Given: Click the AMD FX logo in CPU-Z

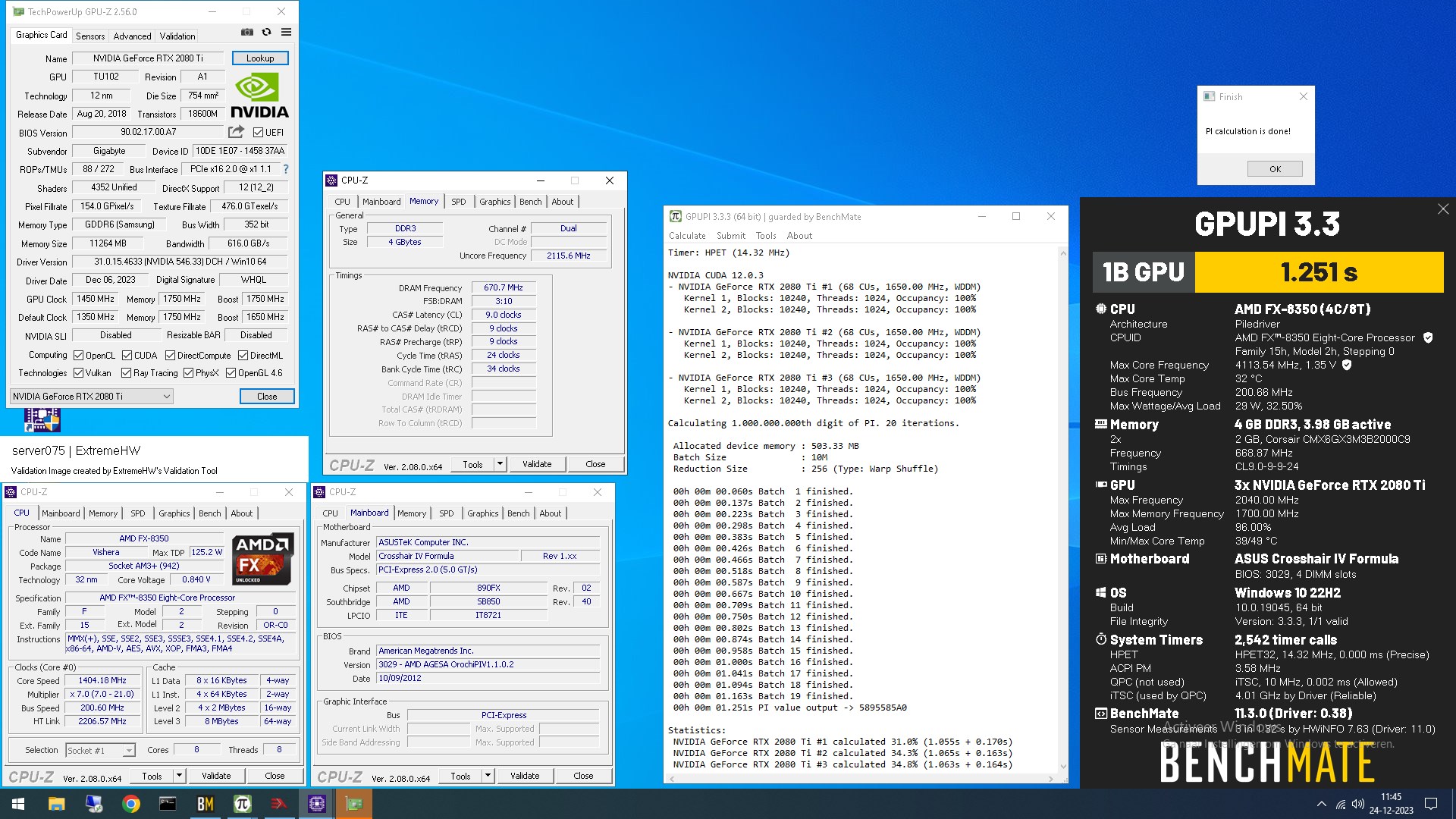Looking at the screenshot, I should click(x=263, y=559).
